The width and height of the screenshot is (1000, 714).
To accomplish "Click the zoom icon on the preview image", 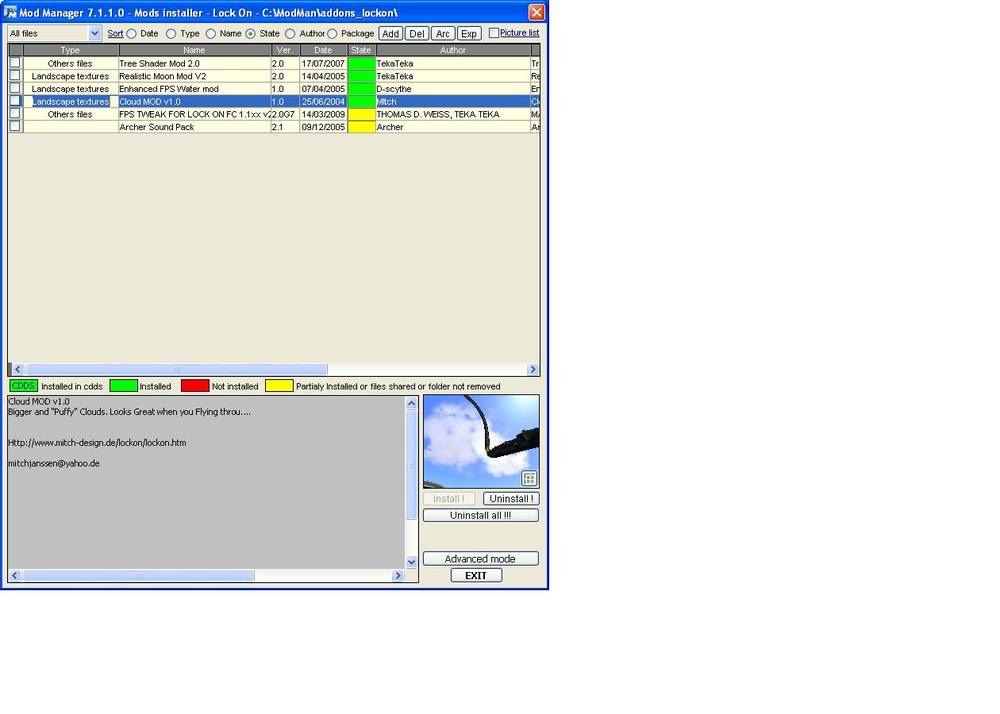I will coord(529,478).
